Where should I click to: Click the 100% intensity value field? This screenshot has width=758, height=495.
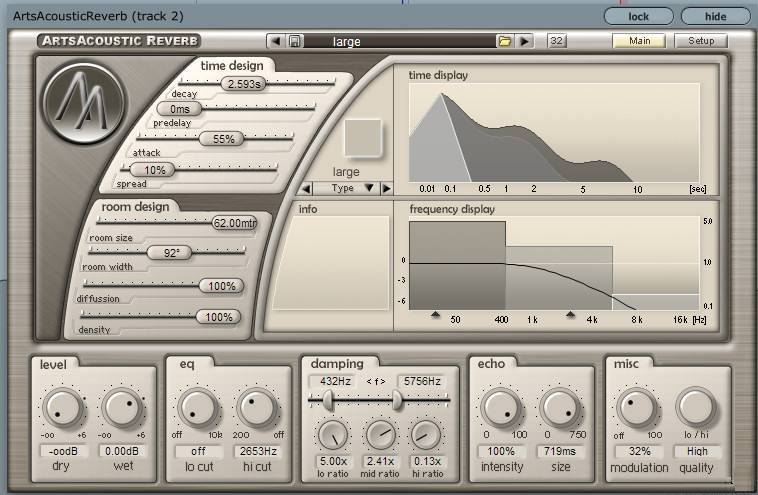coord(501,451)
